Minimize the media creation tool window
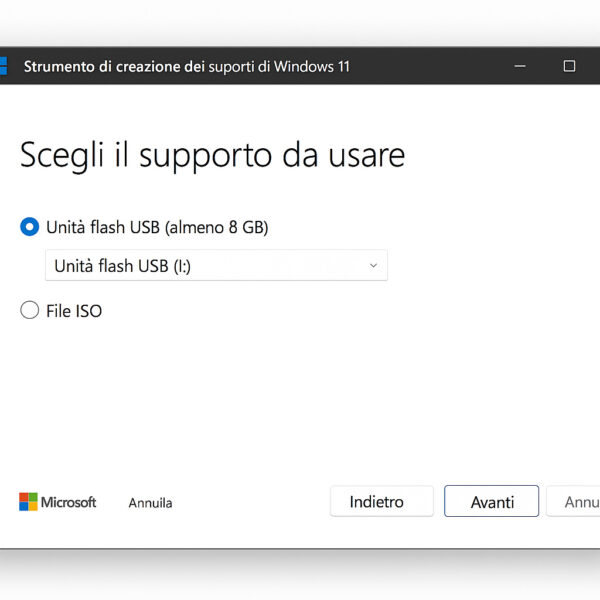This screenshot has height=600, width=600. coord(520,66)
